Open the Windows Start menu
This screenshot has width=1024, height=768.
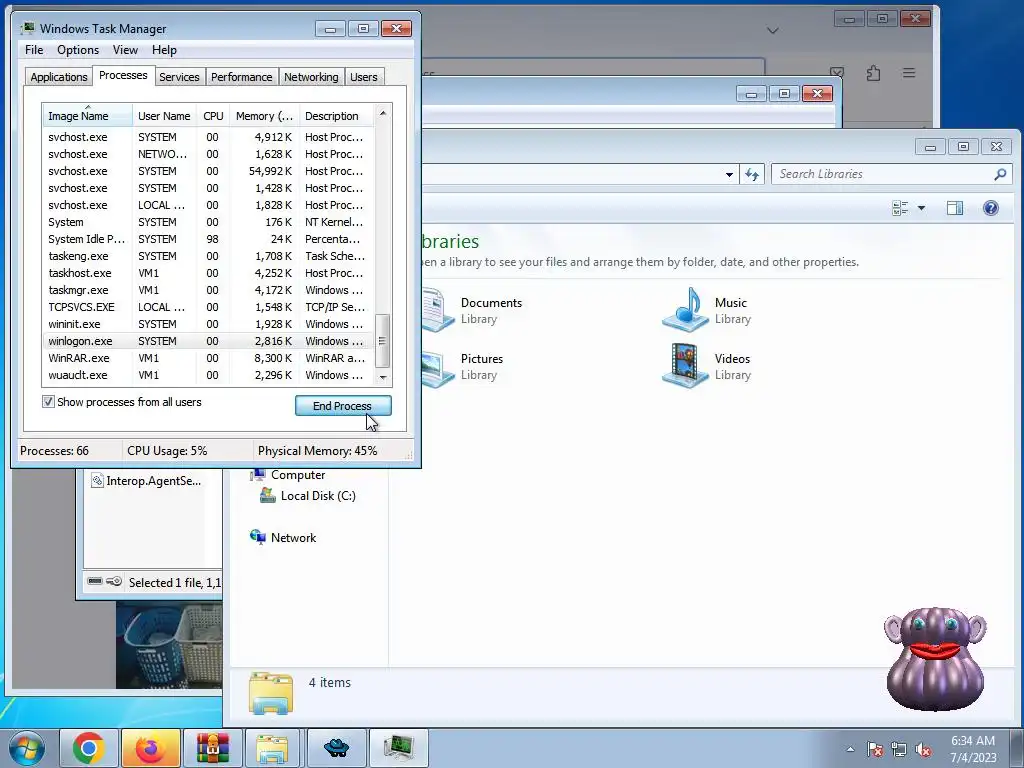point(26,748)
